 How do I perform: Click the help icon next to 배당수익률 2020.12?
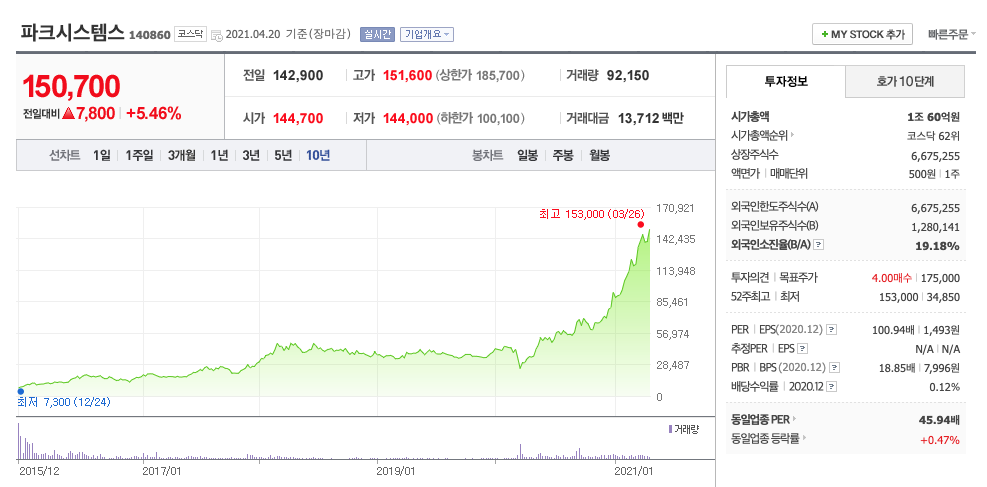tap(832, 386)
